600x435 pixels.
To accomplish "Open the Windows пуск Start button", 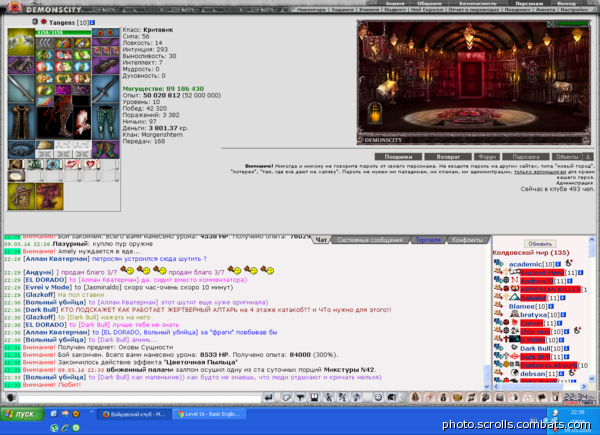I will pyautogui.click(x=22, y=414).
